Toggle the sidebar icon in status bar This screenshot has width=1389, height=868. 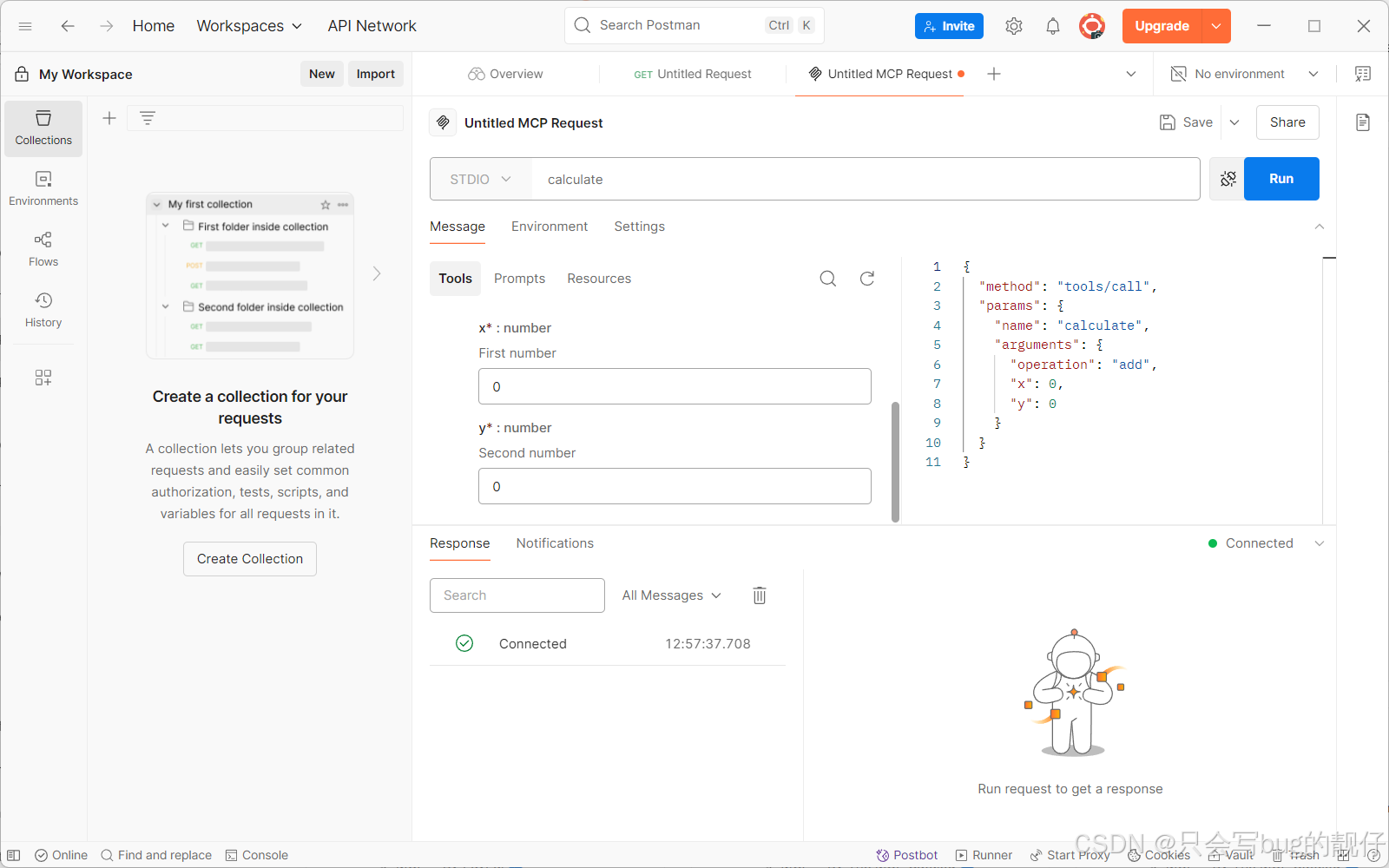(x=14, y=855)
